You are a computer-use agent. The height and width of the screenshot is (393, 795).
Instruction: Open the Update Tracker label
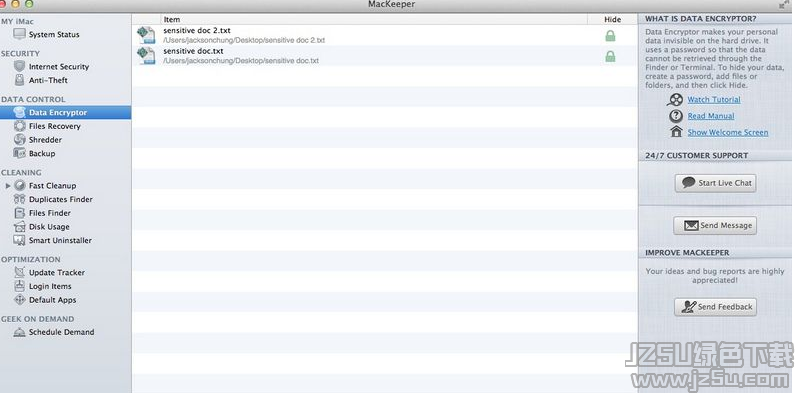tap(57, 272)
